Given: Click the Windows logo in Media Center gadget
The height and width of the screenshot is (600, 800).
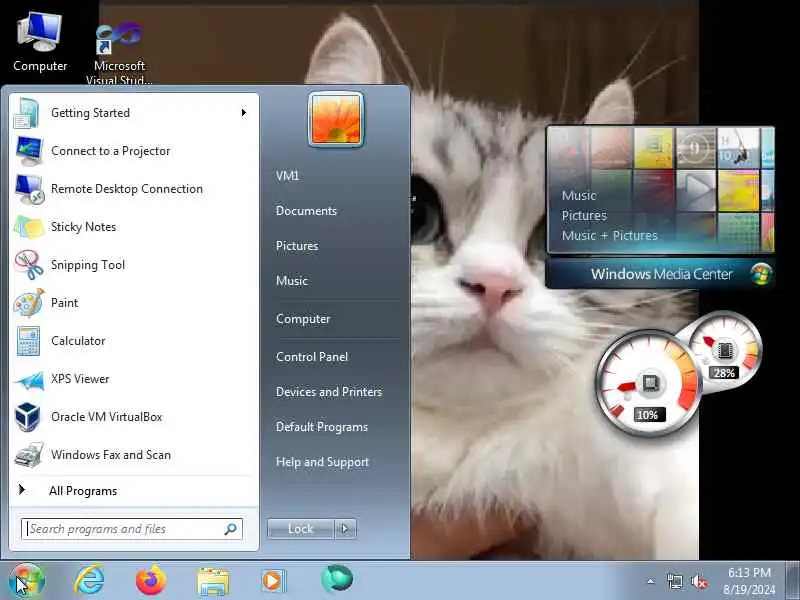Looking at the screenshot, I should (x=761, y=274).
